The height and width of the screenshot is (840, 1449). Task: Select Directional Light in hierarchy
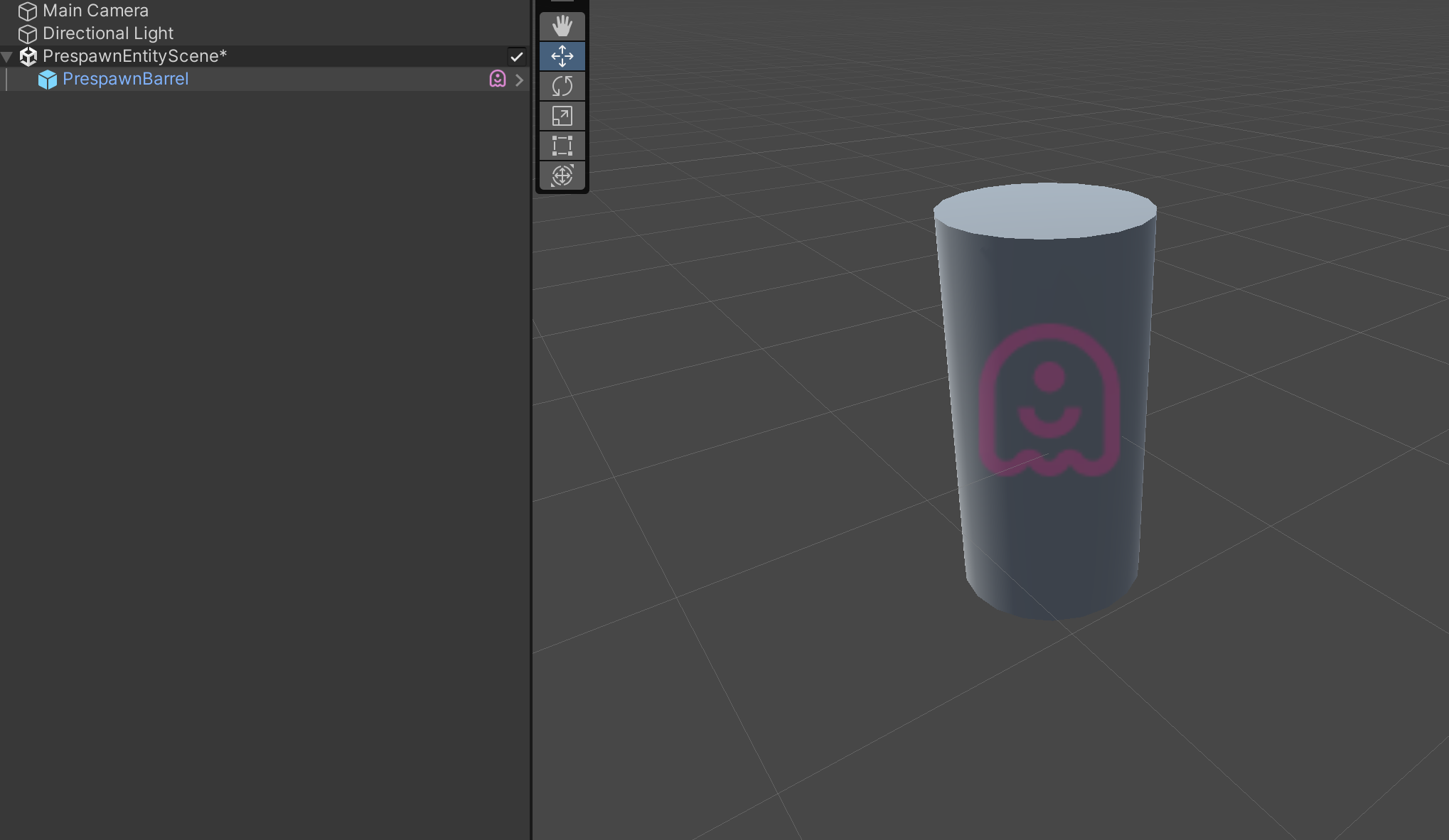click(107, 33)
